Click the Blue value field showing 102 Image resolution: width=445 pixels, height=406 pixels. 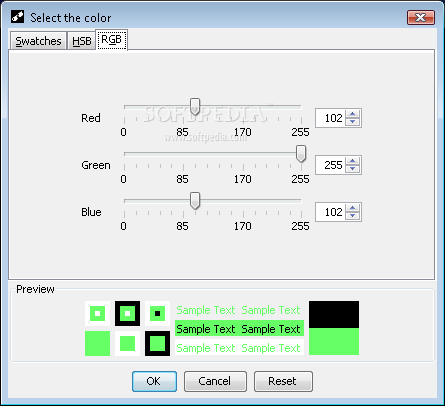[331, 212]
